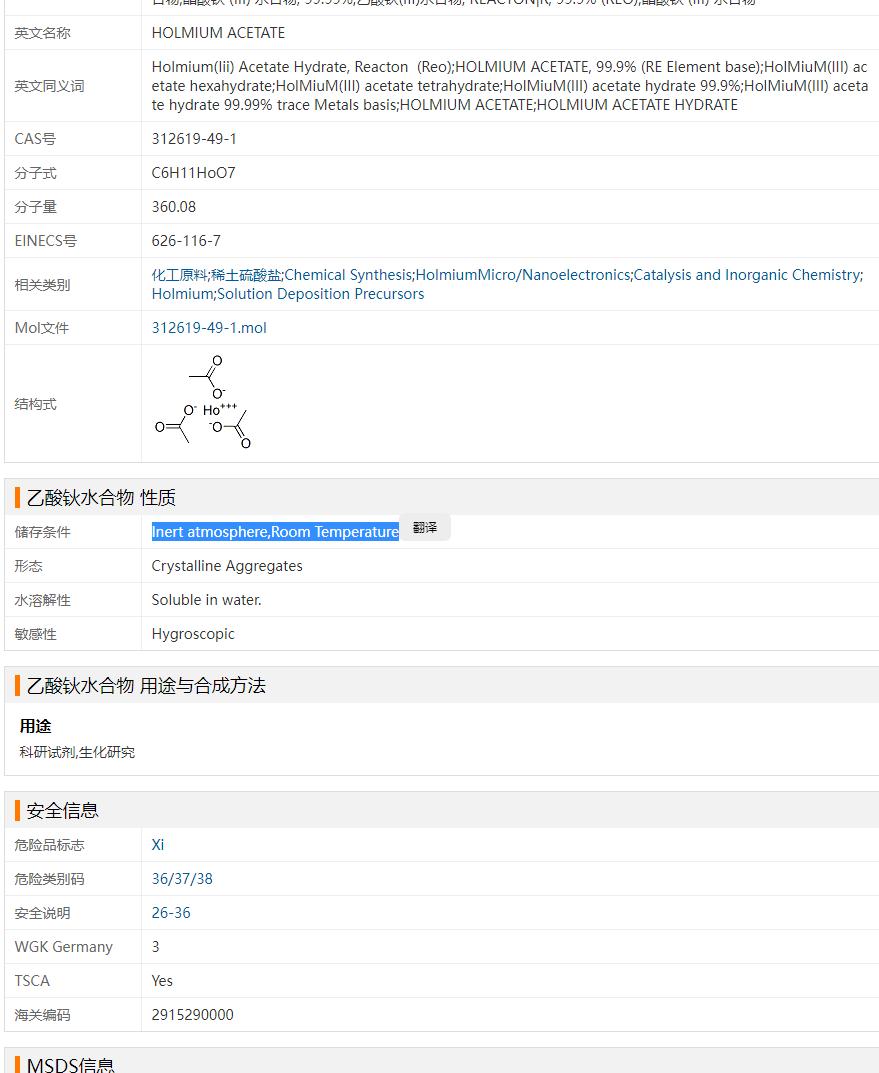Click the 乙酸钬水合物 性质 section heading
This screenshot has height=1073, width=879.
(x=102, y=498)
